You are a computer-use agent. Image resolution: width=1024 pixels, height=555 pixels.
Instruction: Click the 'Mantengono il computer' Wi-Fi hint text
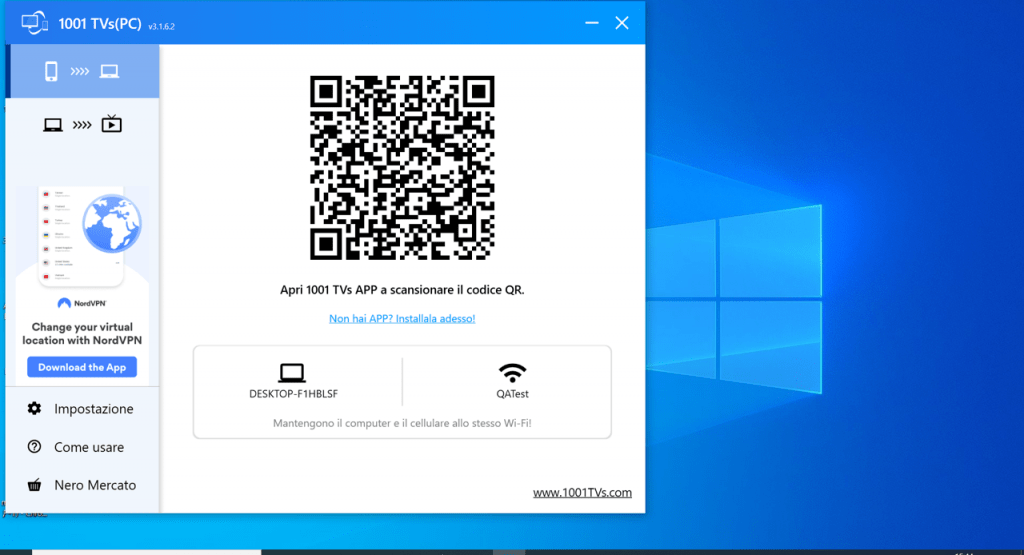(402, 423)
